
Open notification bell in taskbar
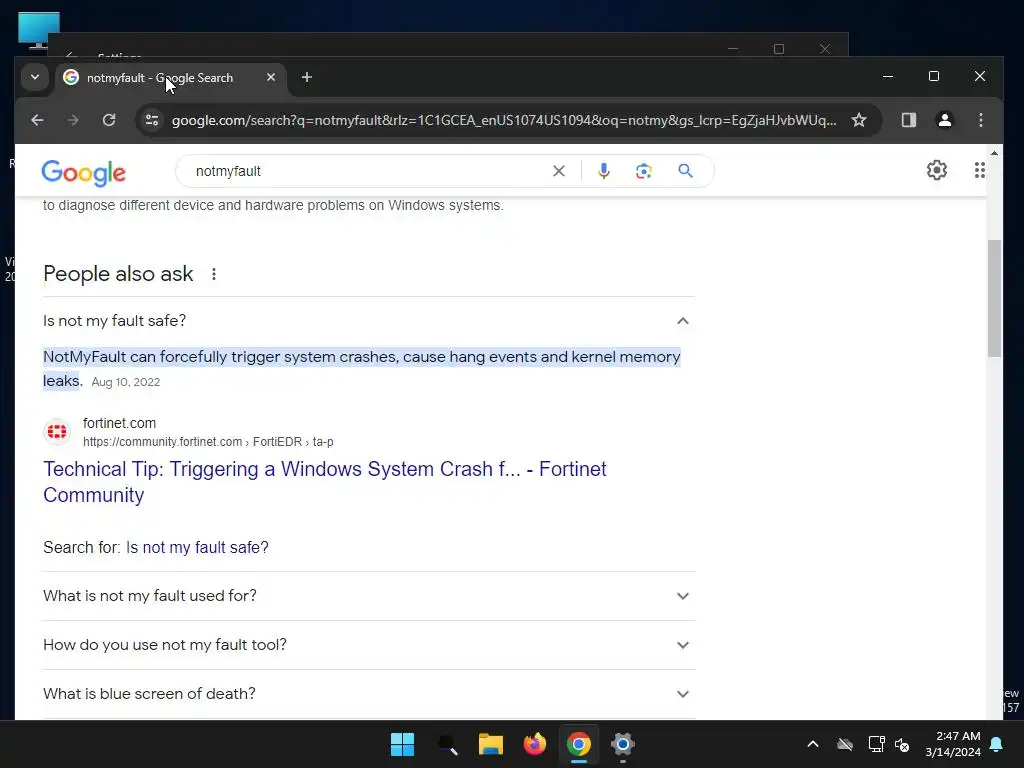[997, 744]
